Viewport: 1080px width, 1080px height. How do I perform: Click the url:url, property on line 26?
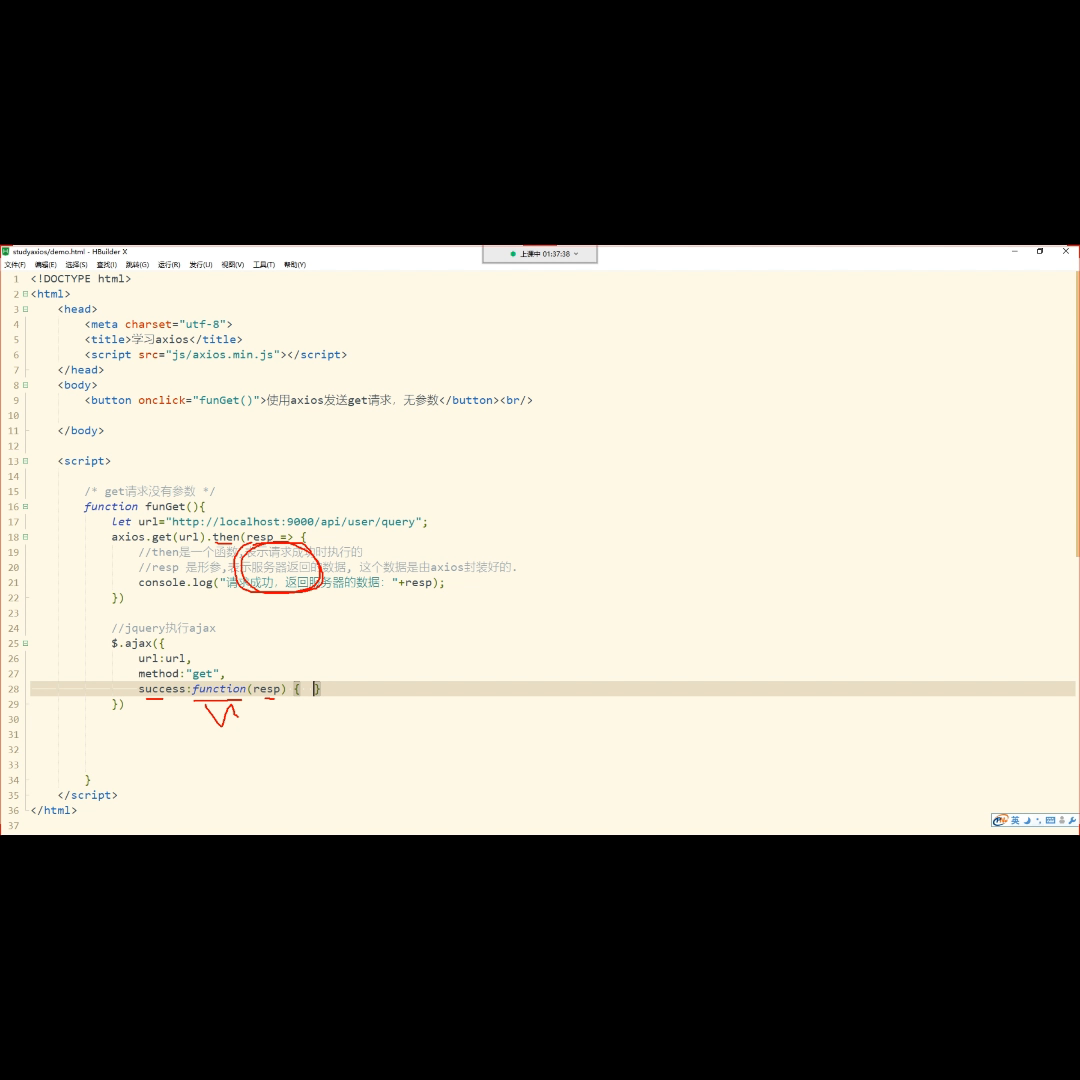[x=165, y=658]
